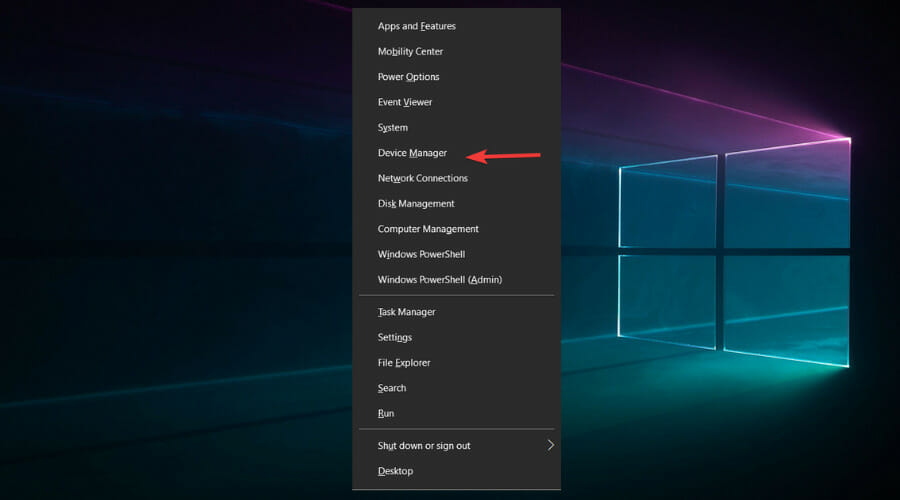
Task: Select Mobility Center entry
Action: click(456, 51)
